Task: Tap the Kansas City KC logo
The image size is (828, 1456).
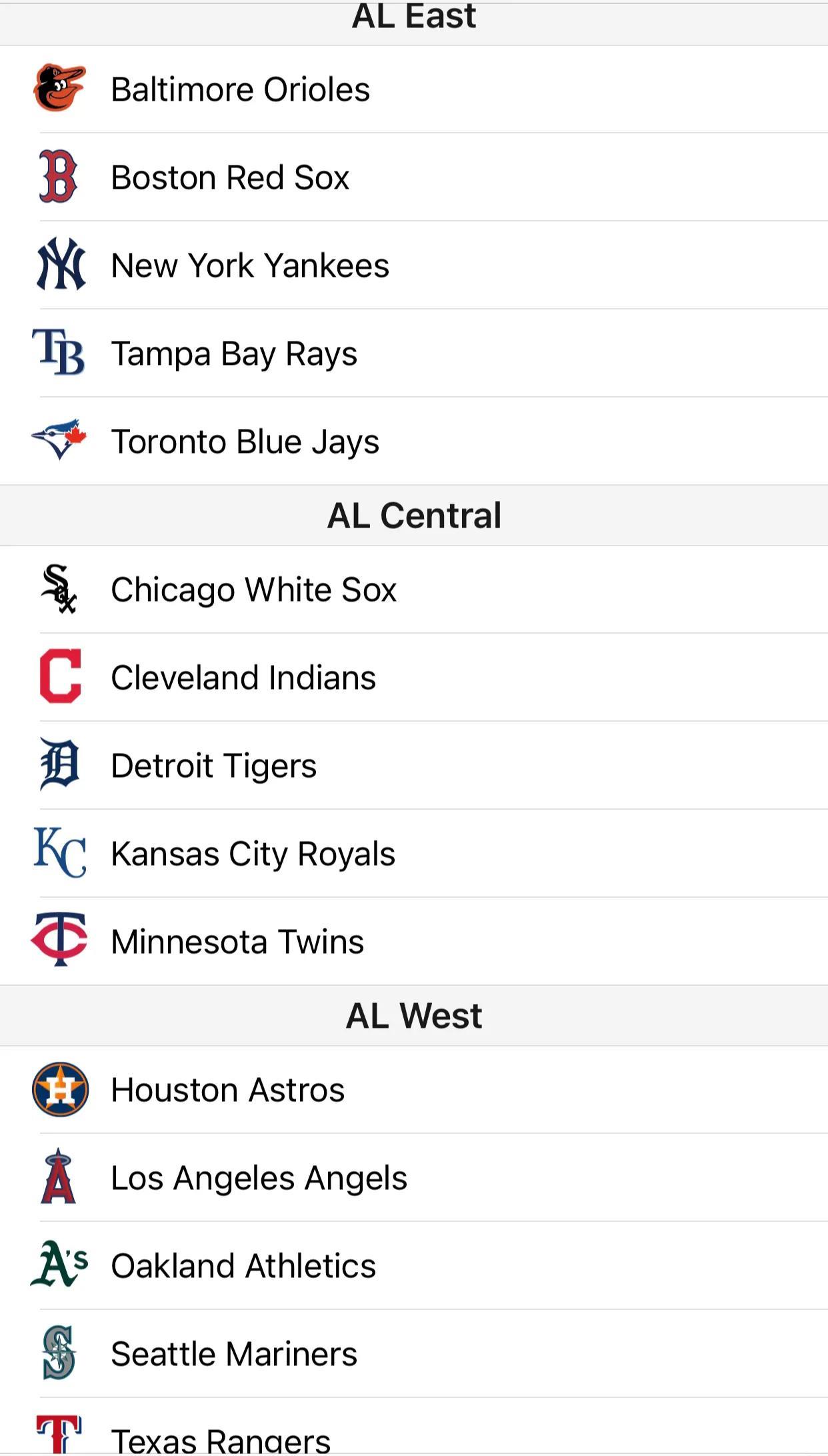Action: 59,852
